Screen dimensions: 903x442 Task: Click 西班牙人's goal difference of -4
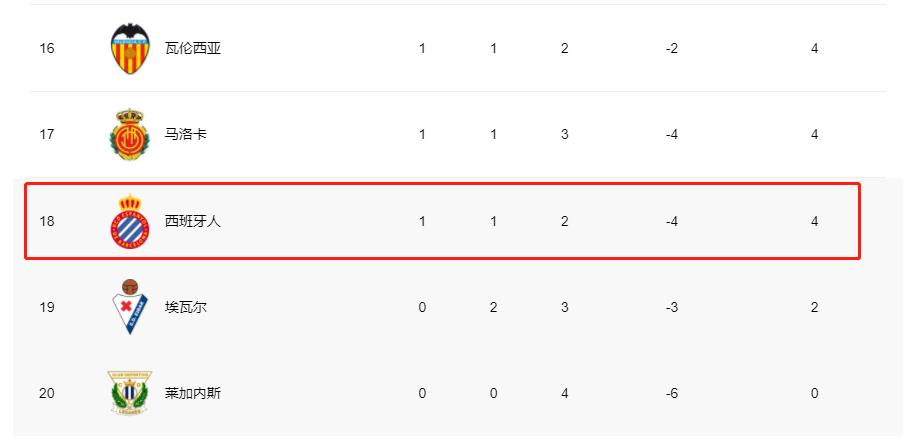pyautogui.click(x=672, y=221)
